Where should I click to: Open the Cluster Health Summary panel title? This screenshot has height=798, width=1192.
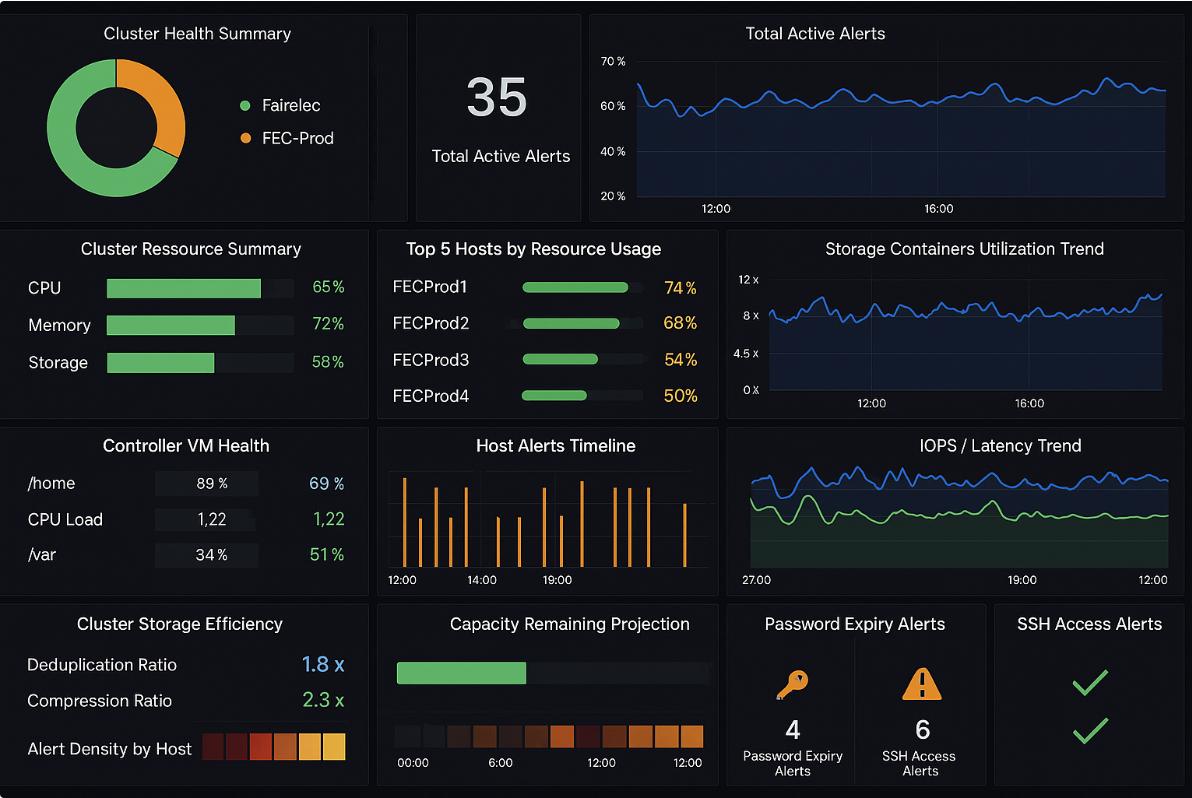tap(197, 33)
